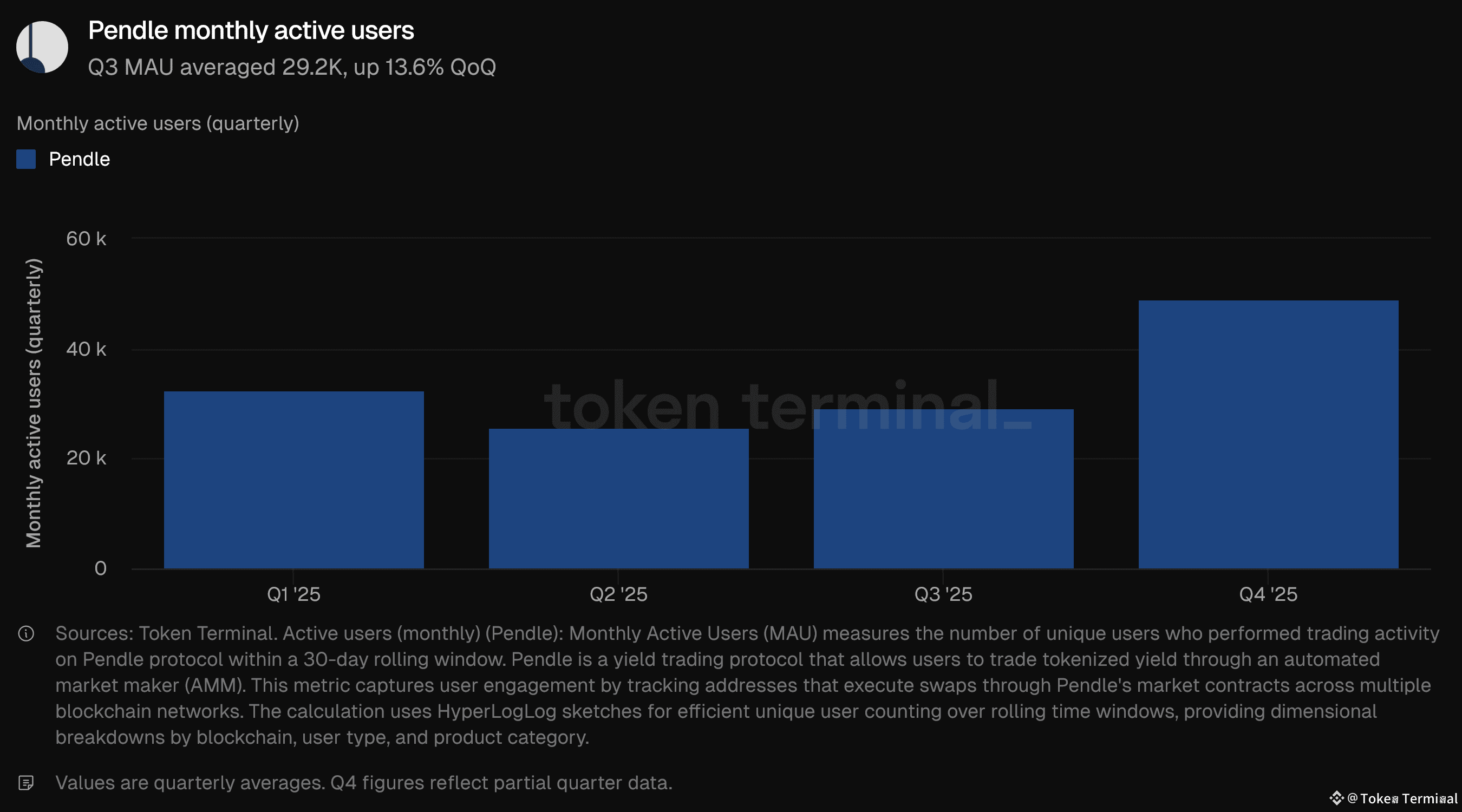Click the rotated y-axis title text
The height and width of the screenshot is (812, 1462).
[34, 403]
